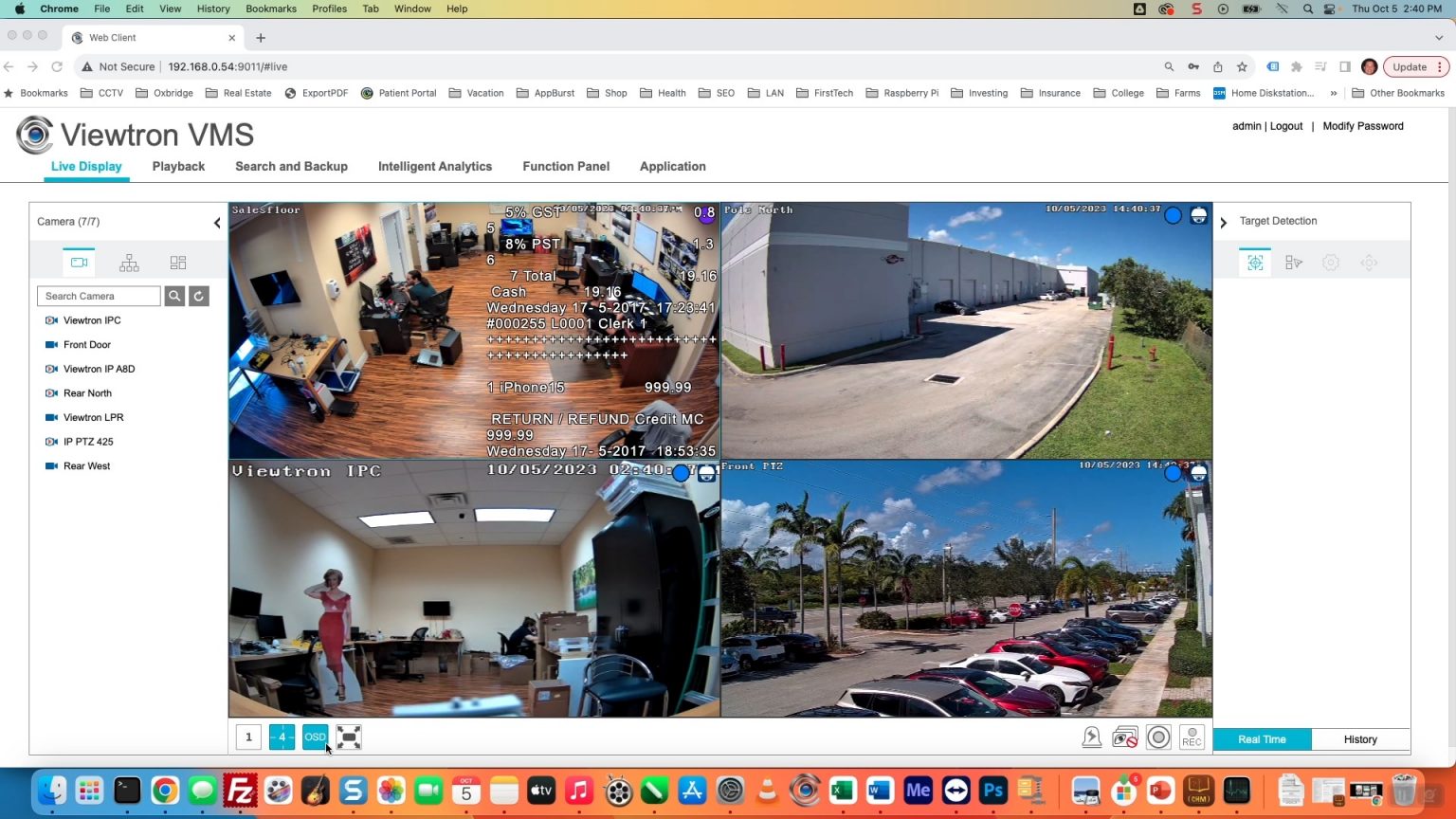This screenshot has width=1456, height=819.
Task: Click the snapshot icon on Pole North feed
Action: (1198, 215)
